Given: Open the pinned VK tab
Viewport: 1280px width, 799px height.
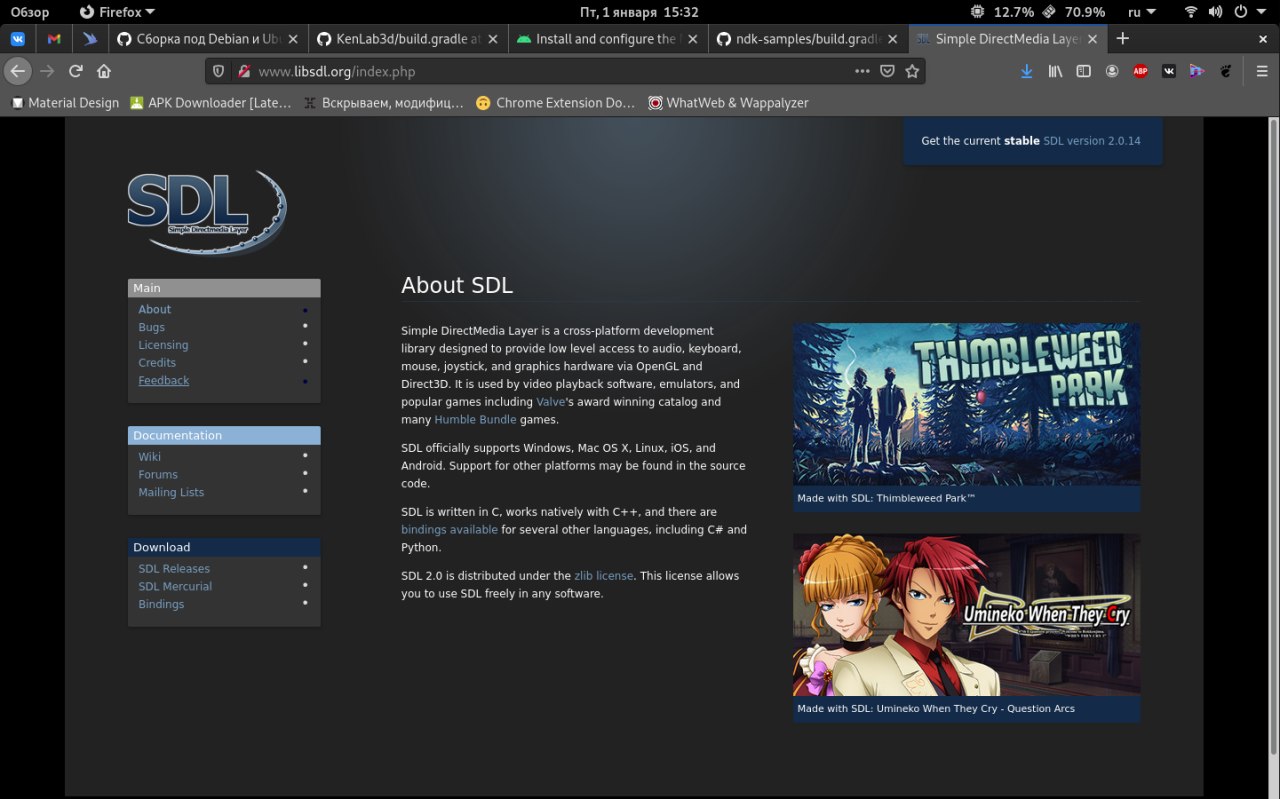Looking at the screenshot, I should tap(18, 39).
